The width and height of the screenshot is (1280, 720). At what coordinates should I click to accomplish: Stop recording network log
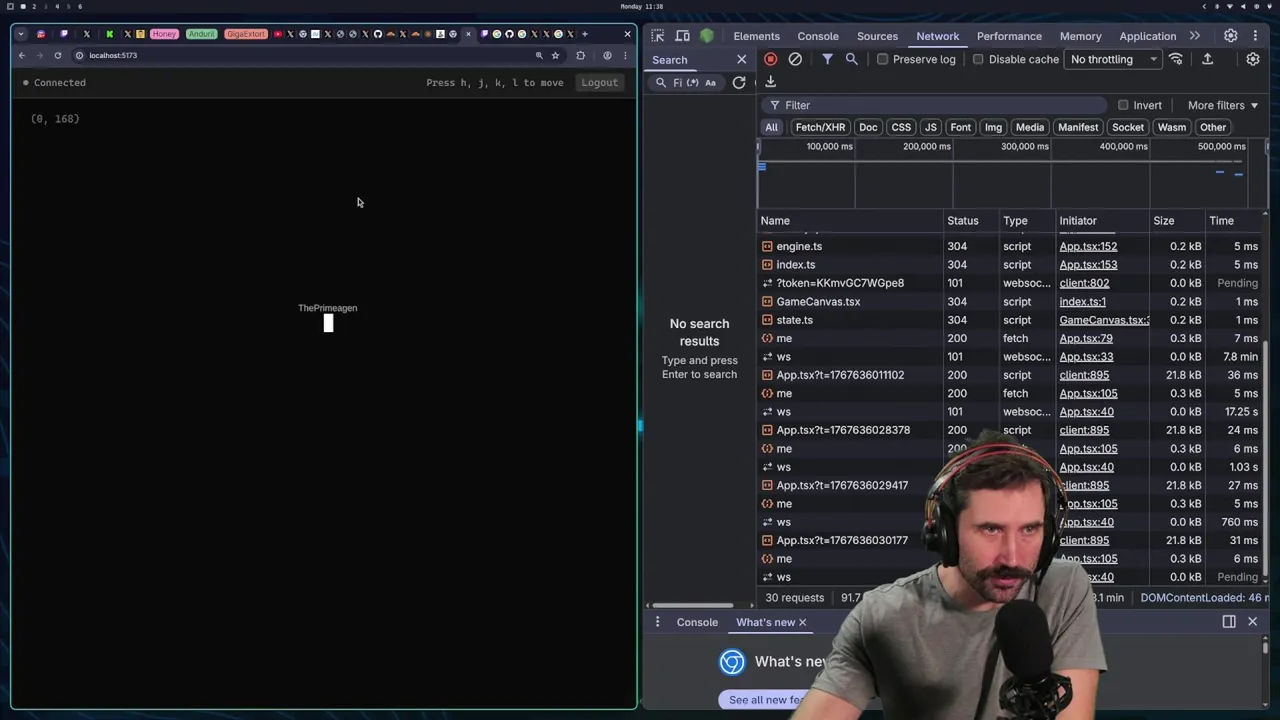770,59
